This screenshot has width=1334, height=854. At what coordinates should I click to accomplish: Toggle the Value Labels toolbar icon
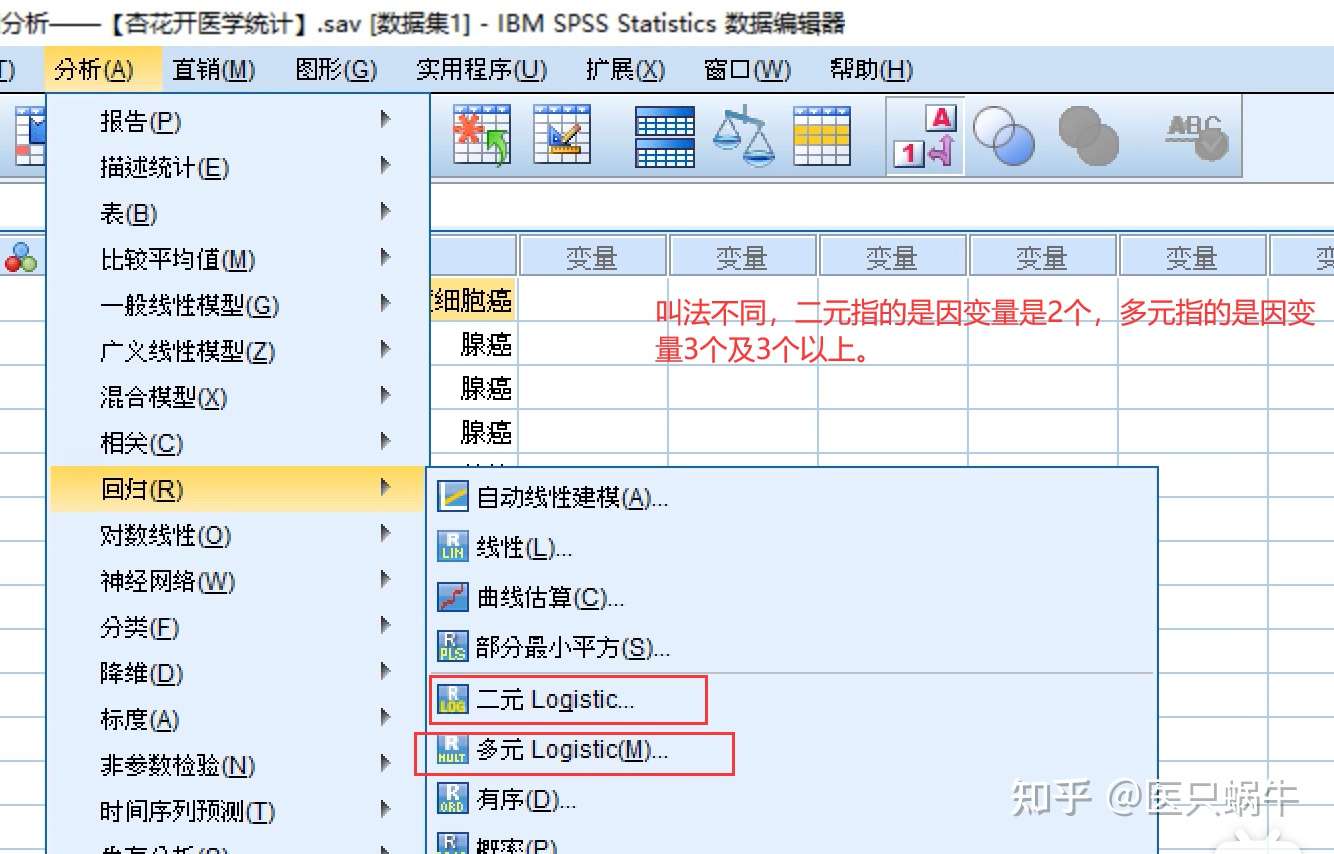[925, 136]
